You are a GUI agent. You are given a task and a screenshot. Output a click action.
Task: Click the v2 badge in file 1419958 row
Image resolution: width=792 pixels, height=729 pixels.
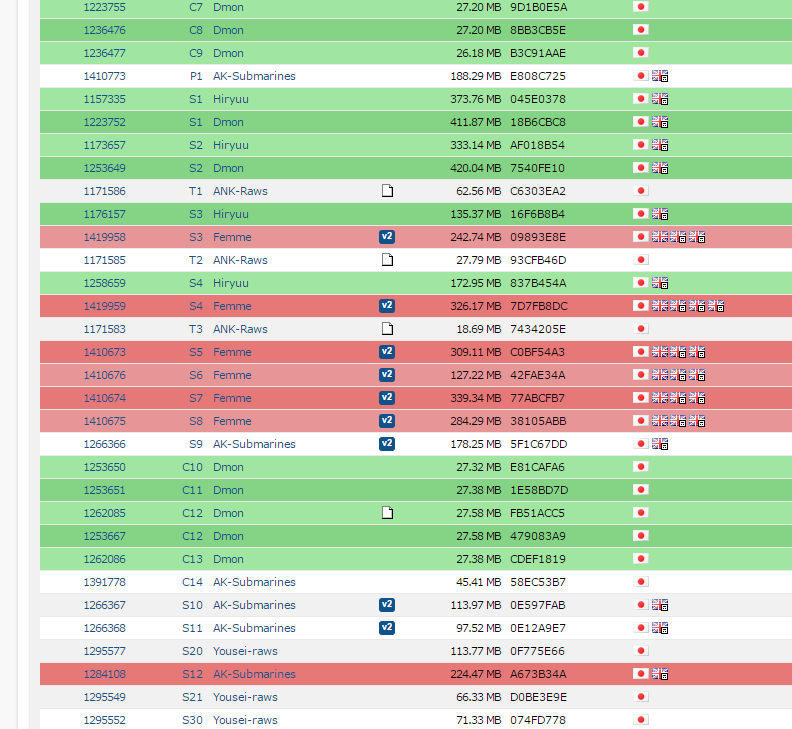click(387, 237)
